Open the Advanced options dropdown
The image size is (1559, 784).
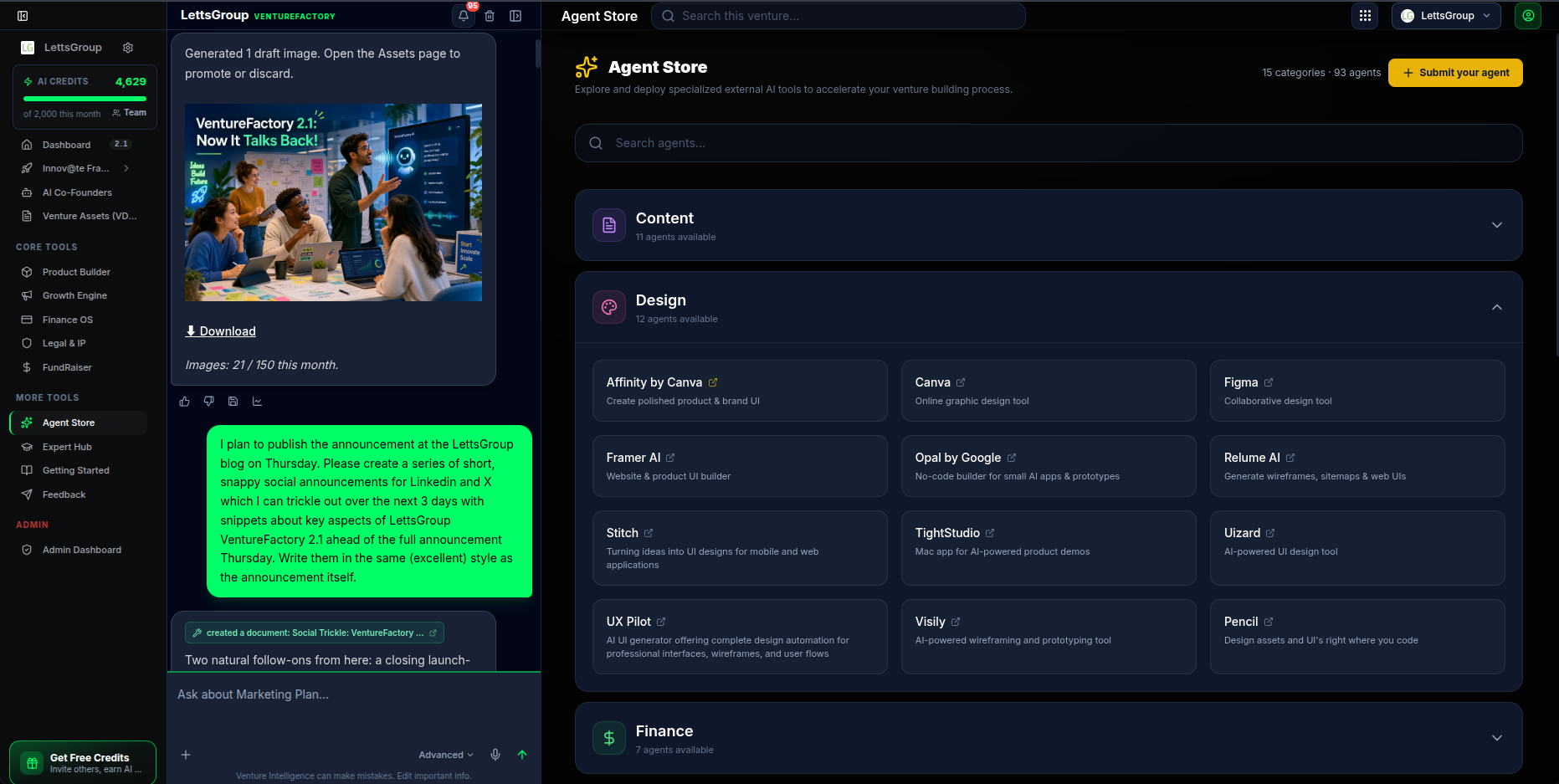[446, 755]
